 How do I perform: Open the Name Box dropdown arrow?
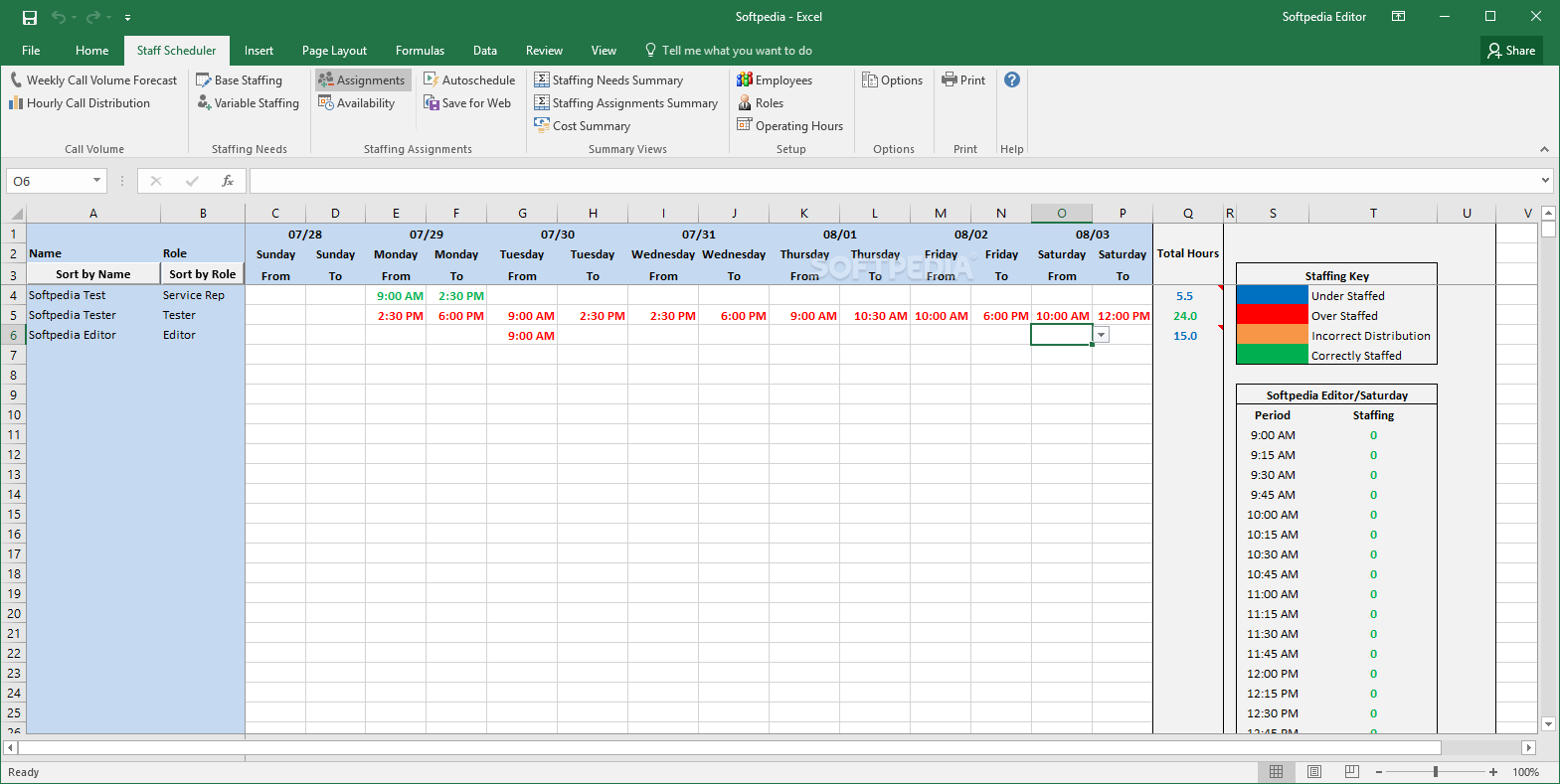coord(96,181)
